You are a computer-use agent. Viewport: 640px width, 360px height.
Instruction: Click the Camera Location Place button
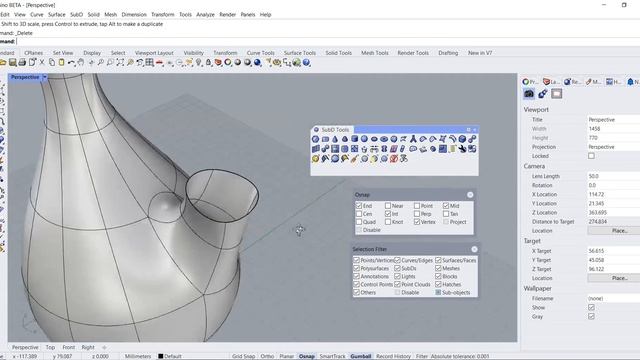tap(613, 231)
